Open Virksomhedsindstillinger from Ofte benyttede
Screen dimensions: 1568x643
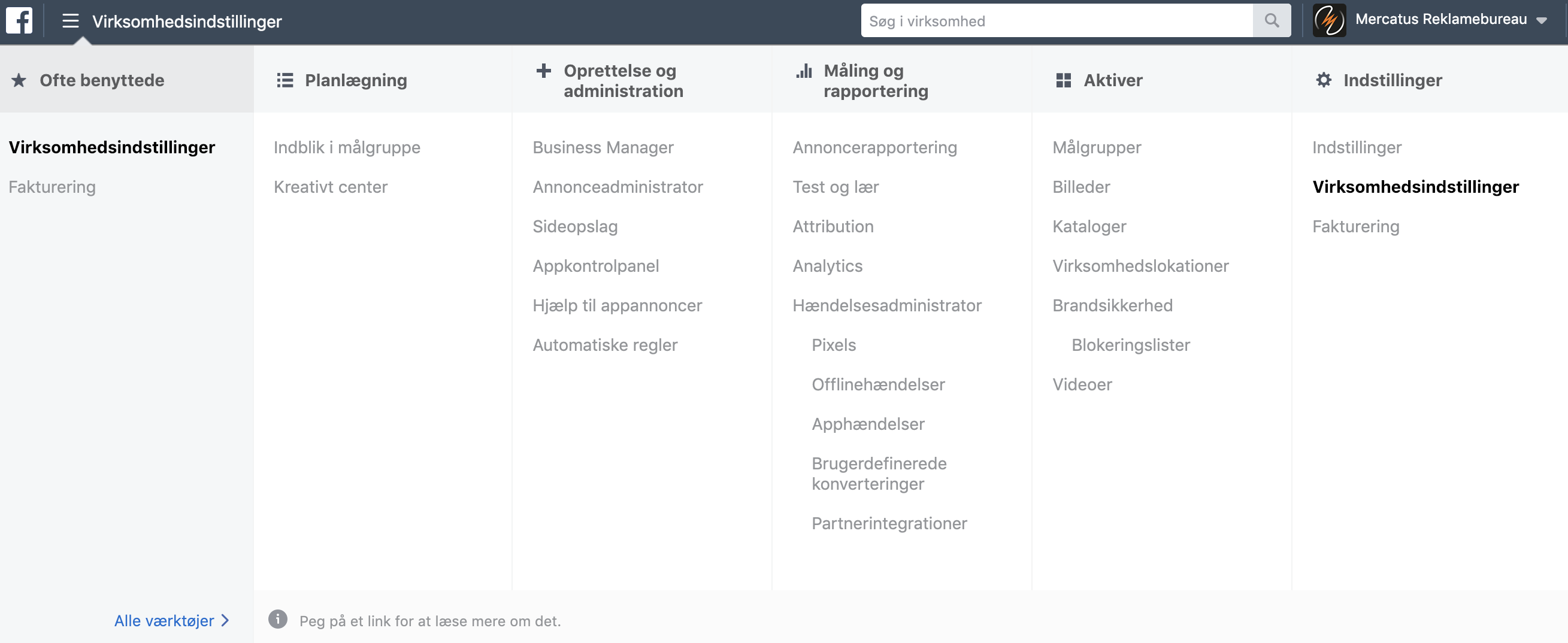111,147
